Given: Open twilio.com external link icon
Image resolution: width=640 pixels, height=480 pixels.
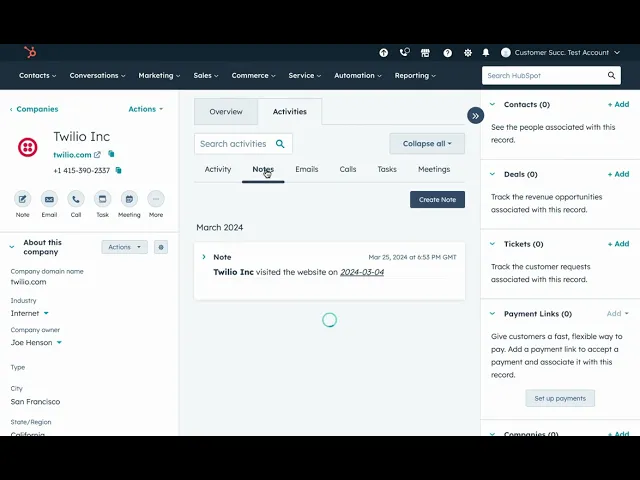Looking at the screenshot, I should pos(97,155).
